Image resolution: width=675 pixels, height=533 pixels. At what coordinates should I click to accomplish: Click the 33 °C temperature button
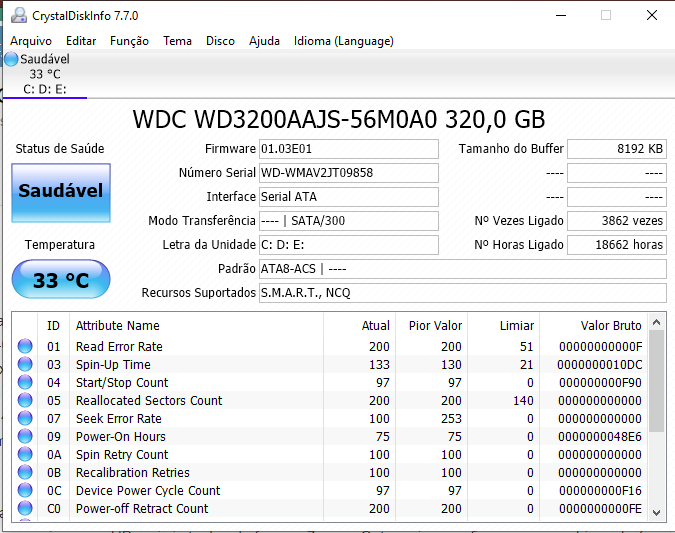[x=61, y=280]
